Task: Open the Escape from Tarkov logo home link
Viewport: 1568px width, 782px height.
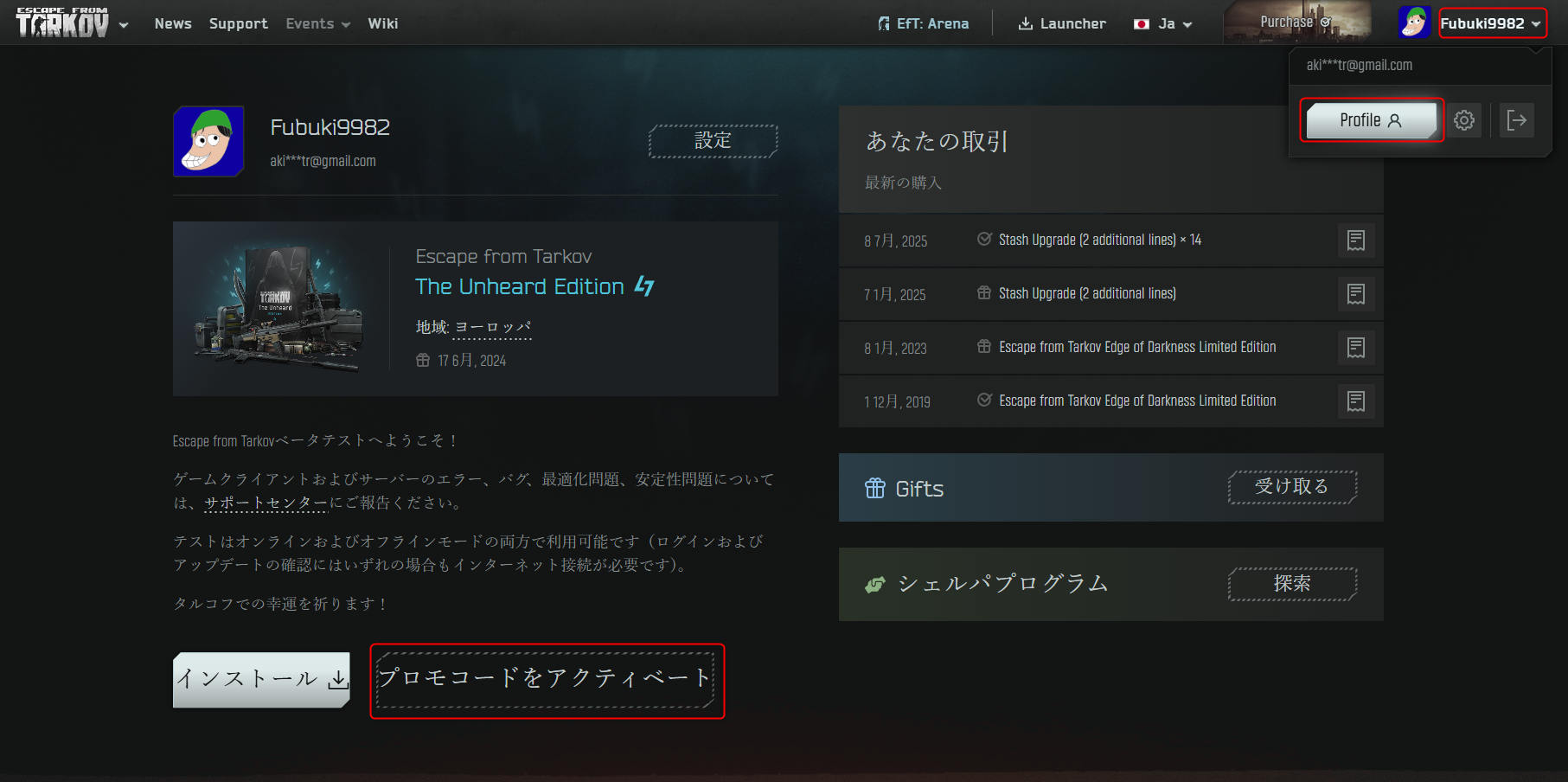Action: tap(62, 22)
